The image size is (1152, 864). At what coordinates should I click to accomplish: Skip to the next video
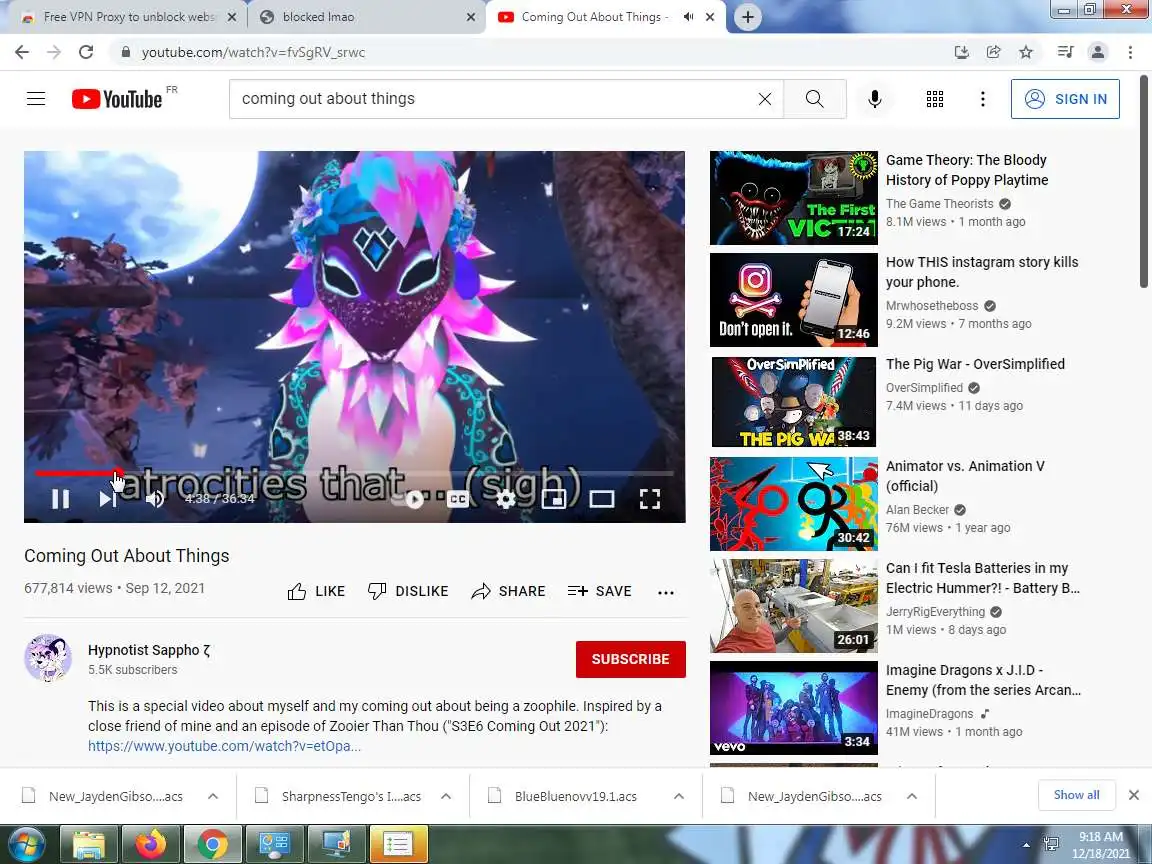tap(107, 499)
